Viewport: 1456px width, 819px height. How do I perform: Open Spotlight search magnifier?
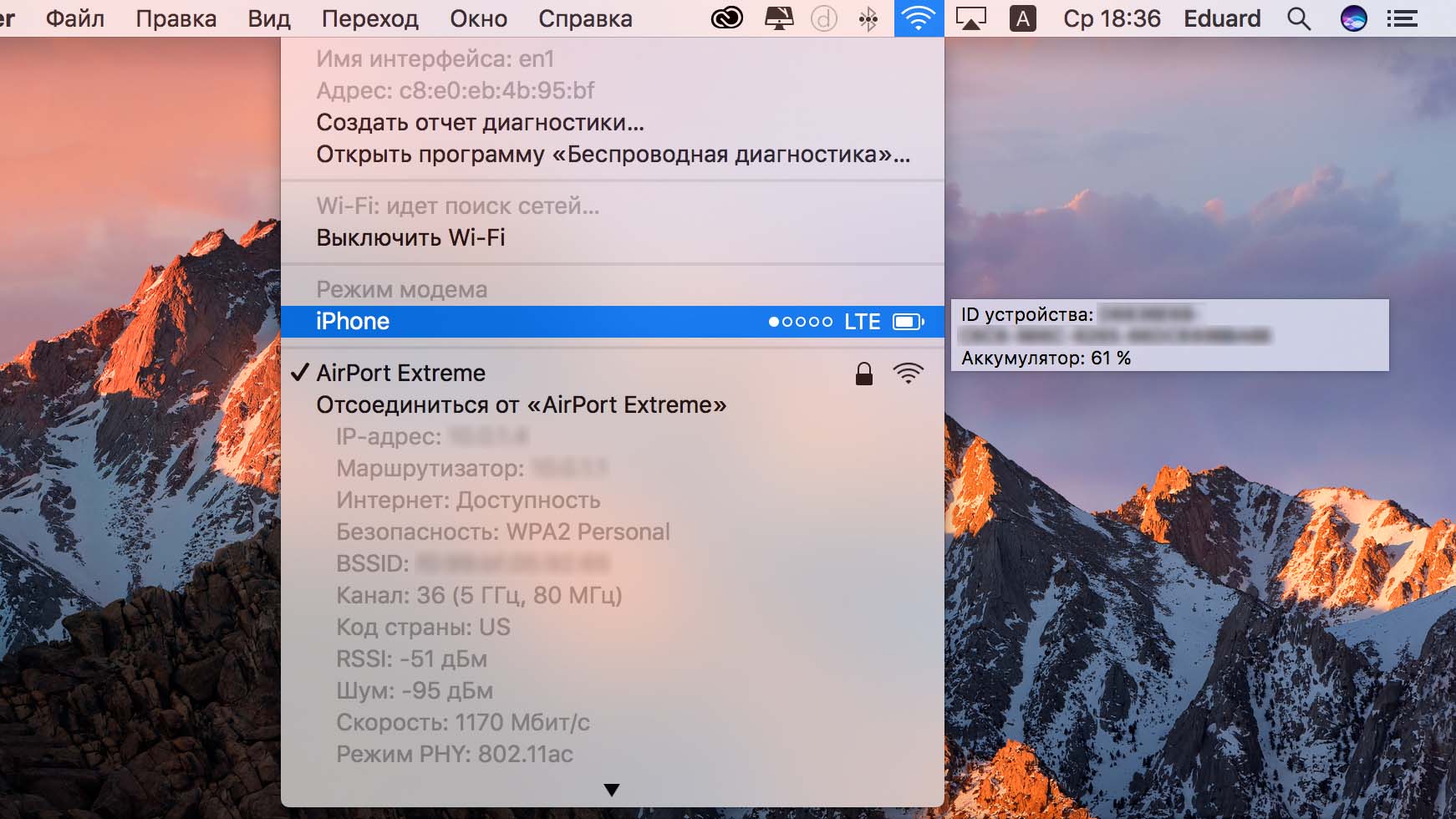point(1299,18)
